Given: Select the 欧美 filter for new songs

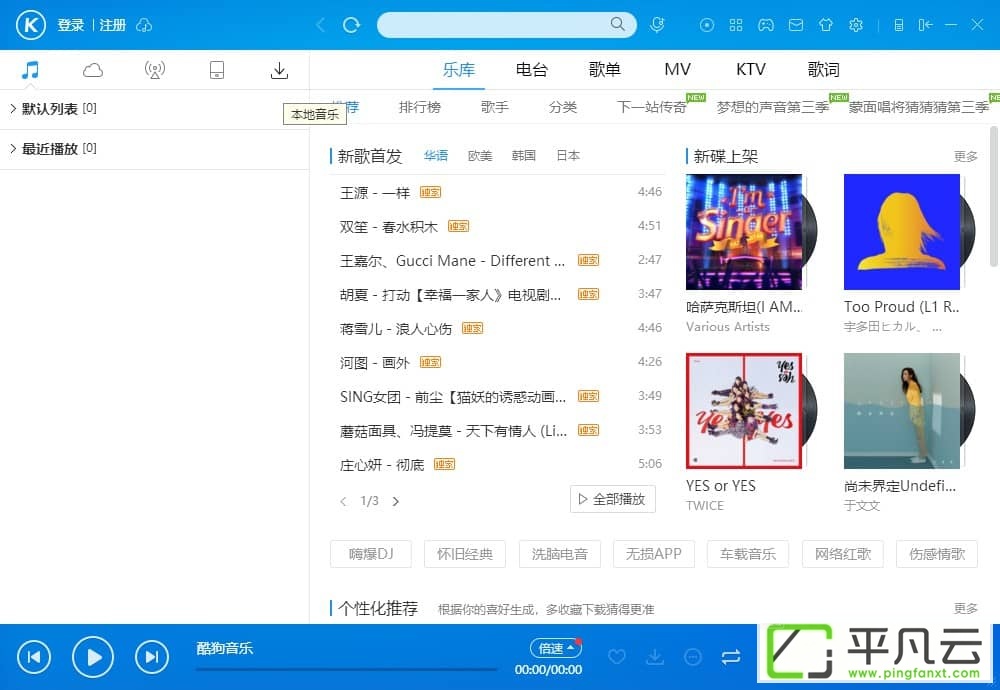Looking at the screenshot, I should (480, 156).
